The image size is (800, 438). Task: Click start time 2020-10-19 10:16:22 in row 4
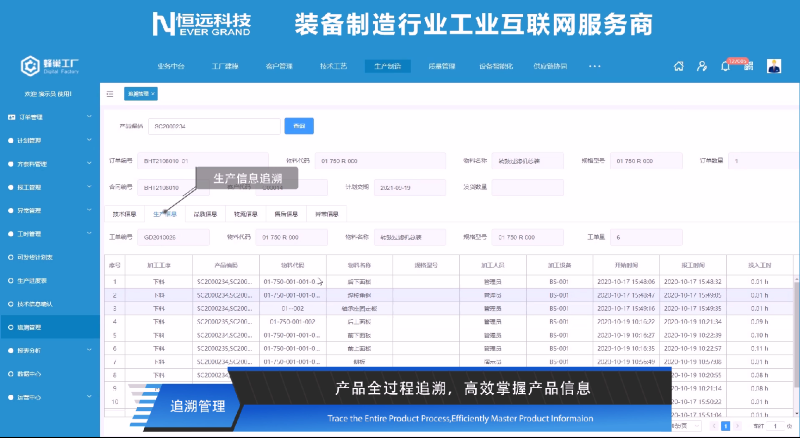pos(626,322)
